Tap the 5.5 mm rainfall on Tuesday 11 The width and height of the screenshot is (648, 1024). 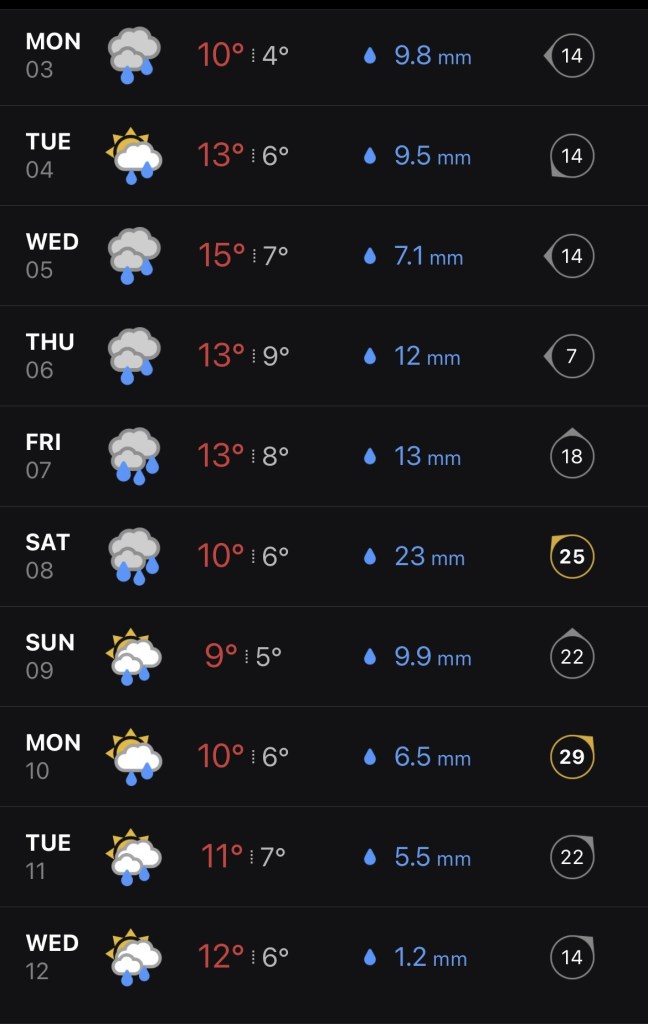[432, 857]
